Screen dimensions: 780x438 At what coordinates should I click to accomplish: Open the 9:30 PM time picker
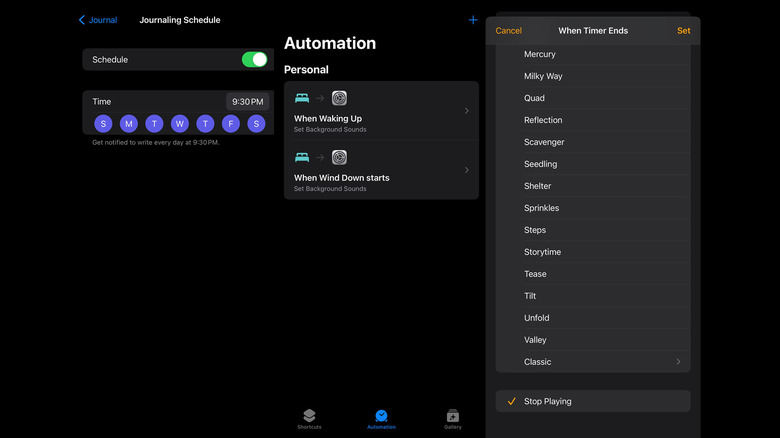pyautogui.click(x=247, y=102)
